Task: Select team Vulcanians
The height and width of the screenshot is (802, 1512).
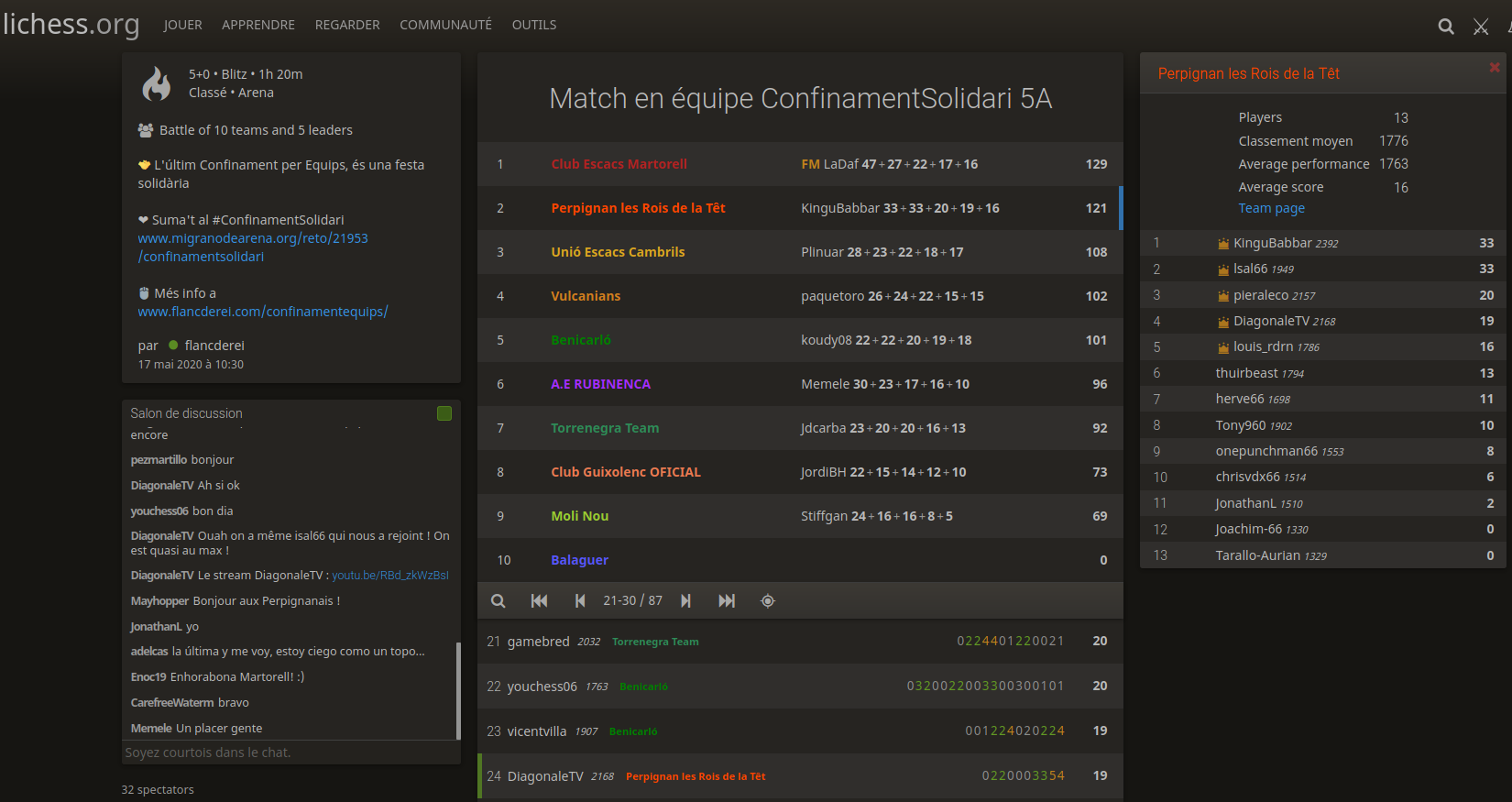Action: point(586,296)
